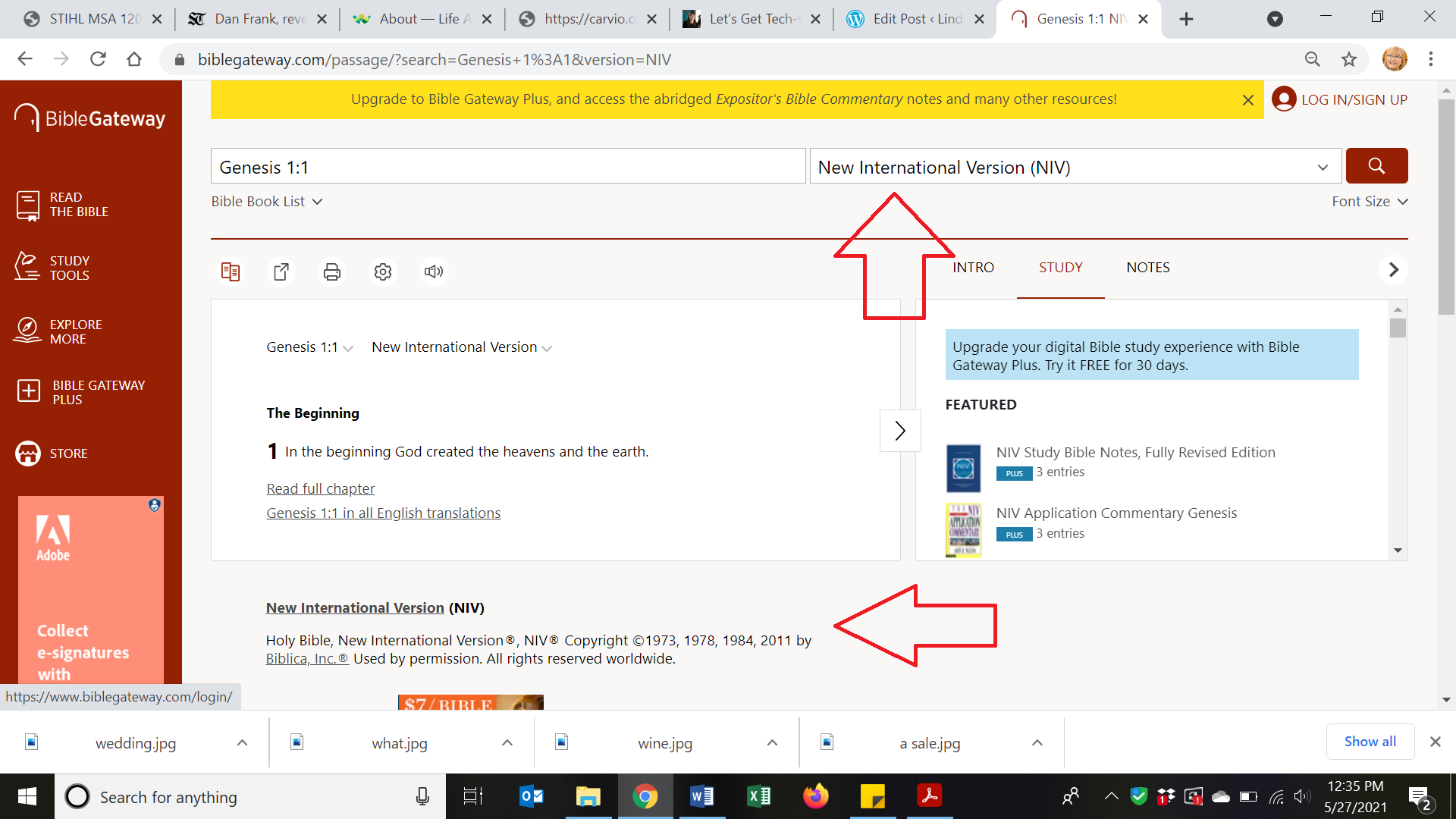Expand the Bible Book List dropdown

point(267,202)
